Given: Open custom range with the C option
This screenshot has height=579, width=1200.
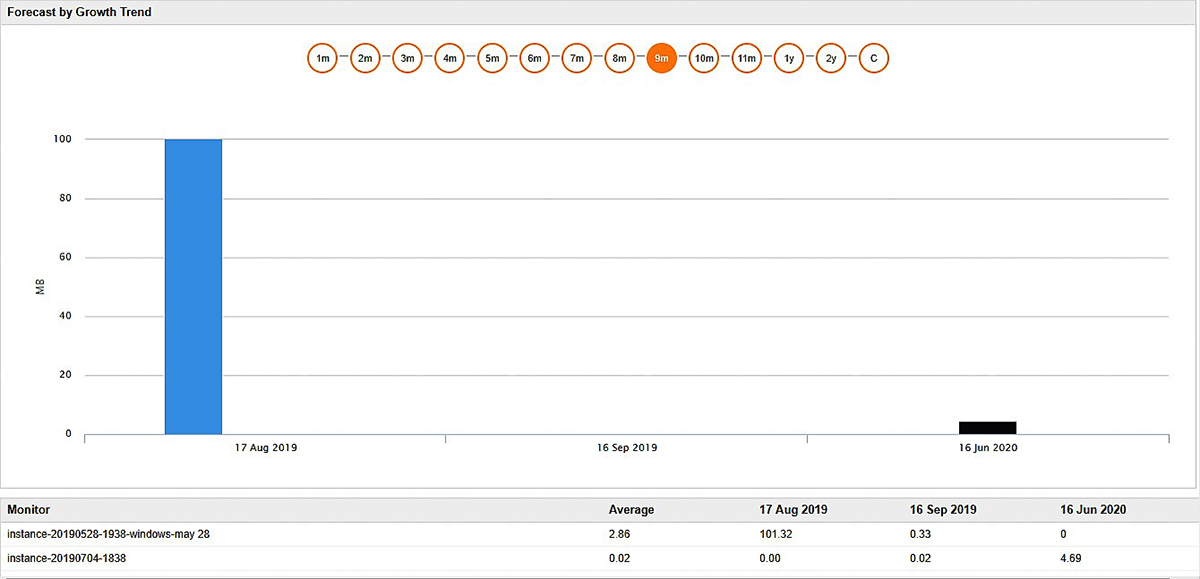Looking at the screenshot, I should click(873, 58).
